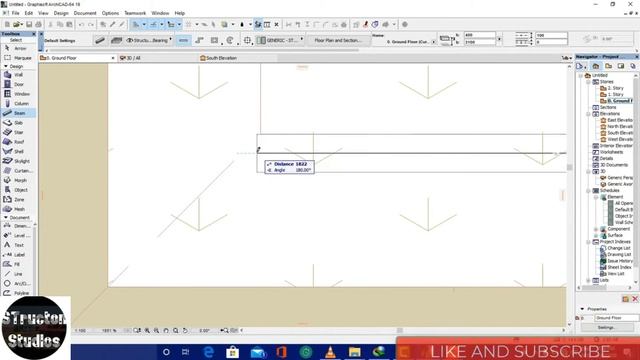Open the Structural Bearing dropdown
The height and width of the screenshot is (360, 640).
(149, 40)
